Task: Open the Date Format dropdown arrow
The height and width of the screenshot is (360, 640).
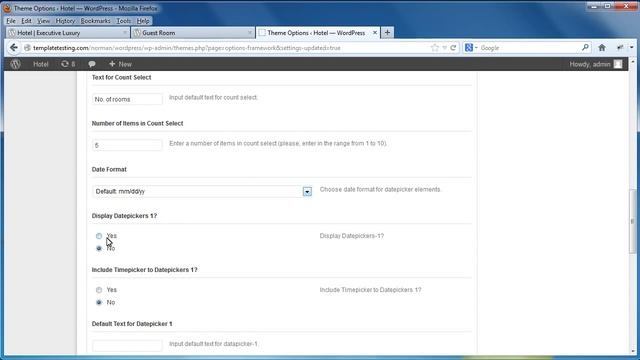Action: tap(307, 191)
